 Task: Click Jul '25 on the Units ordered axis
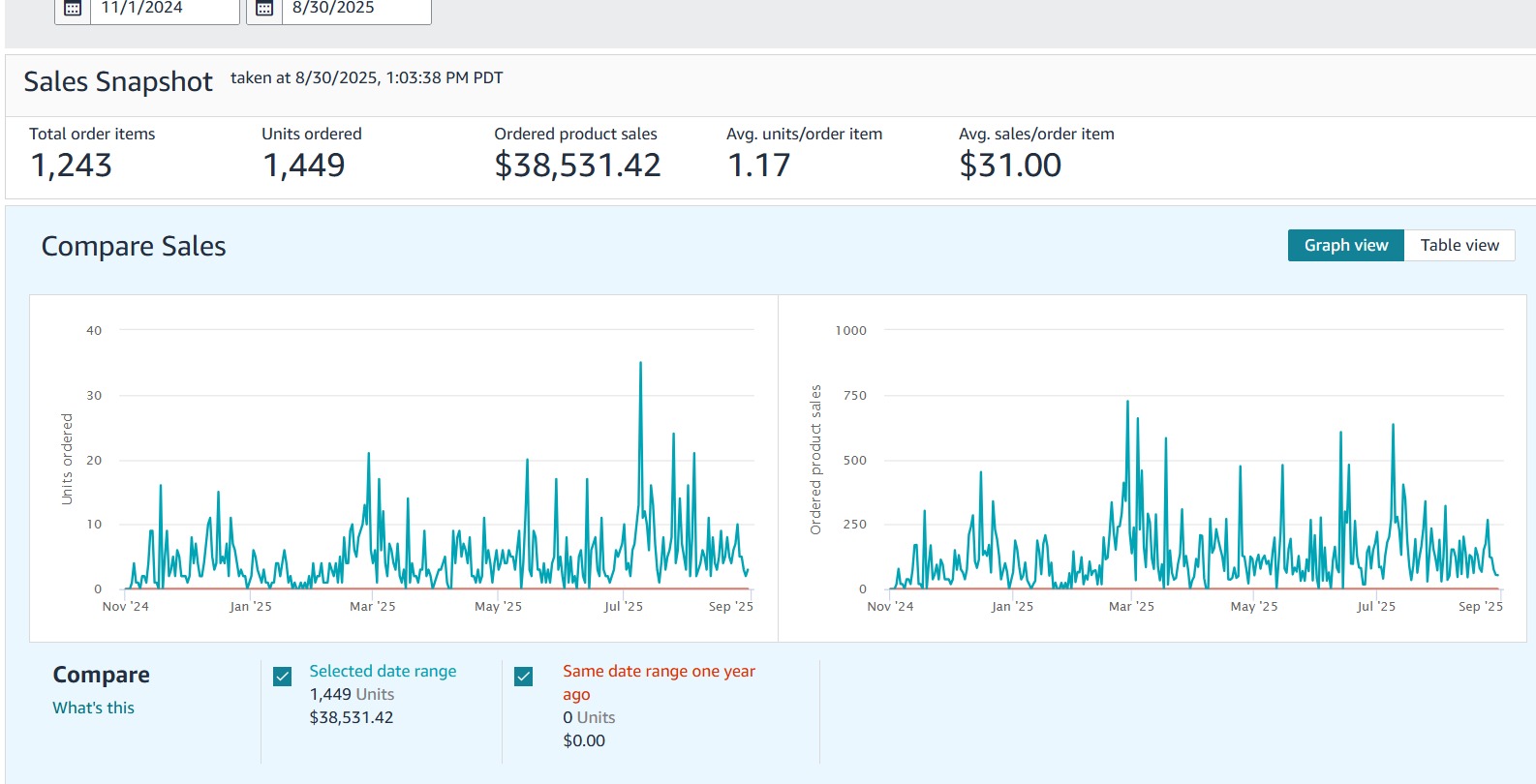(623, 606)
